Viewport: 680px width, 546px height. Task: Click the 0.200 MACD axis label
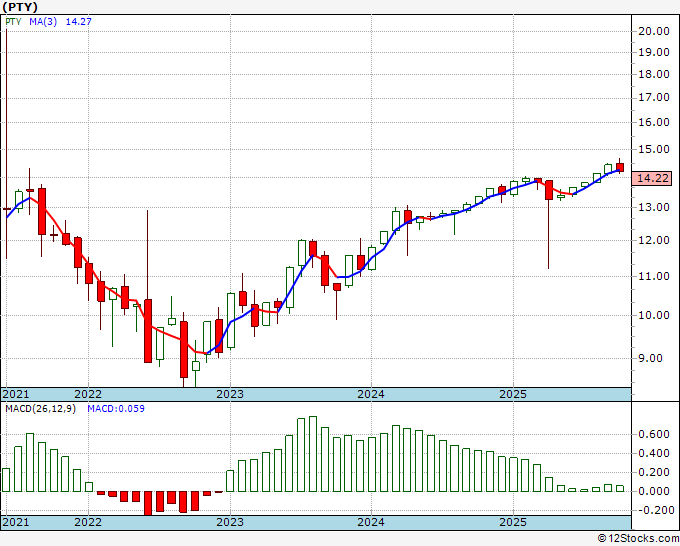click(654, 472)
